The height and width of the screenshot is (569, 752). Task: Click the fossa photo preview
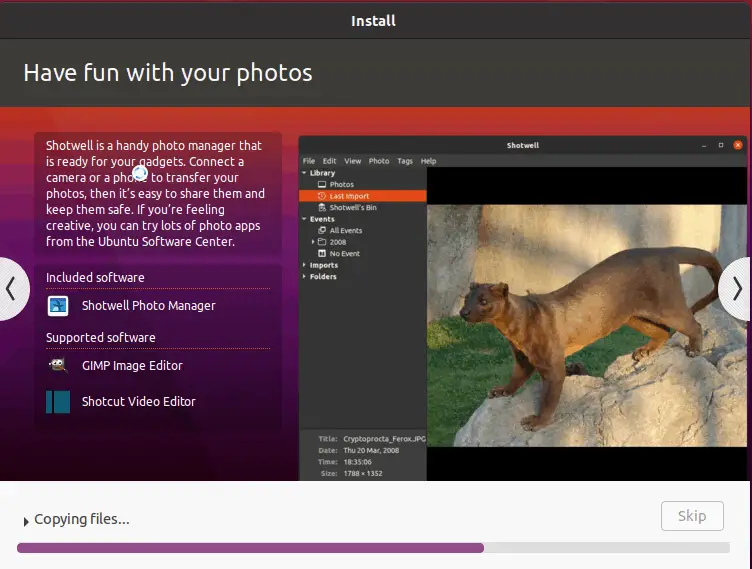pyautogui.click(x=587, y=326)
